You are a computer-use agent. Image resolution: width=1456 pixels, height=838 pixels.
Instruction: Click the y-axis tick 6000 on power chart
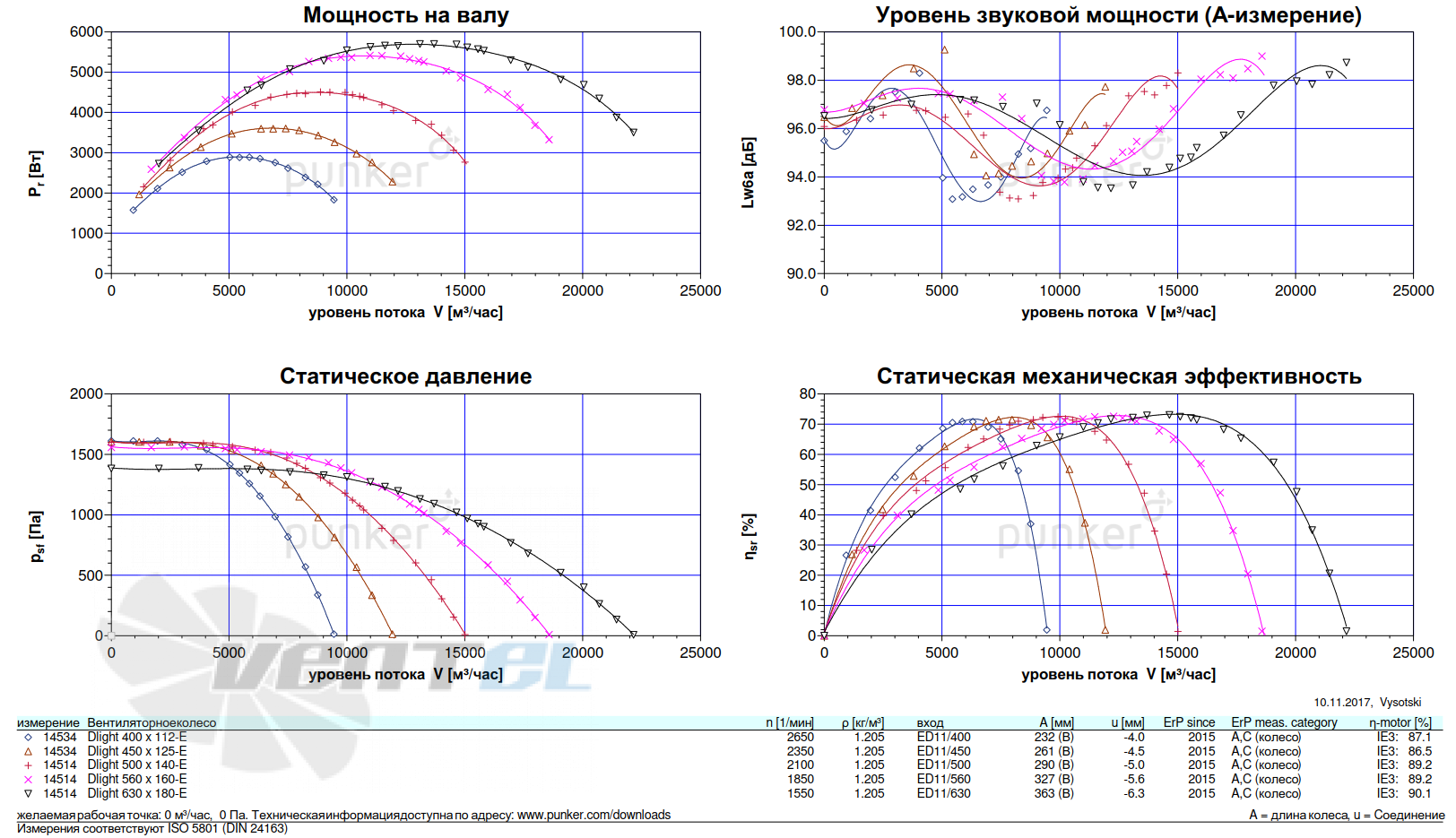86,32
